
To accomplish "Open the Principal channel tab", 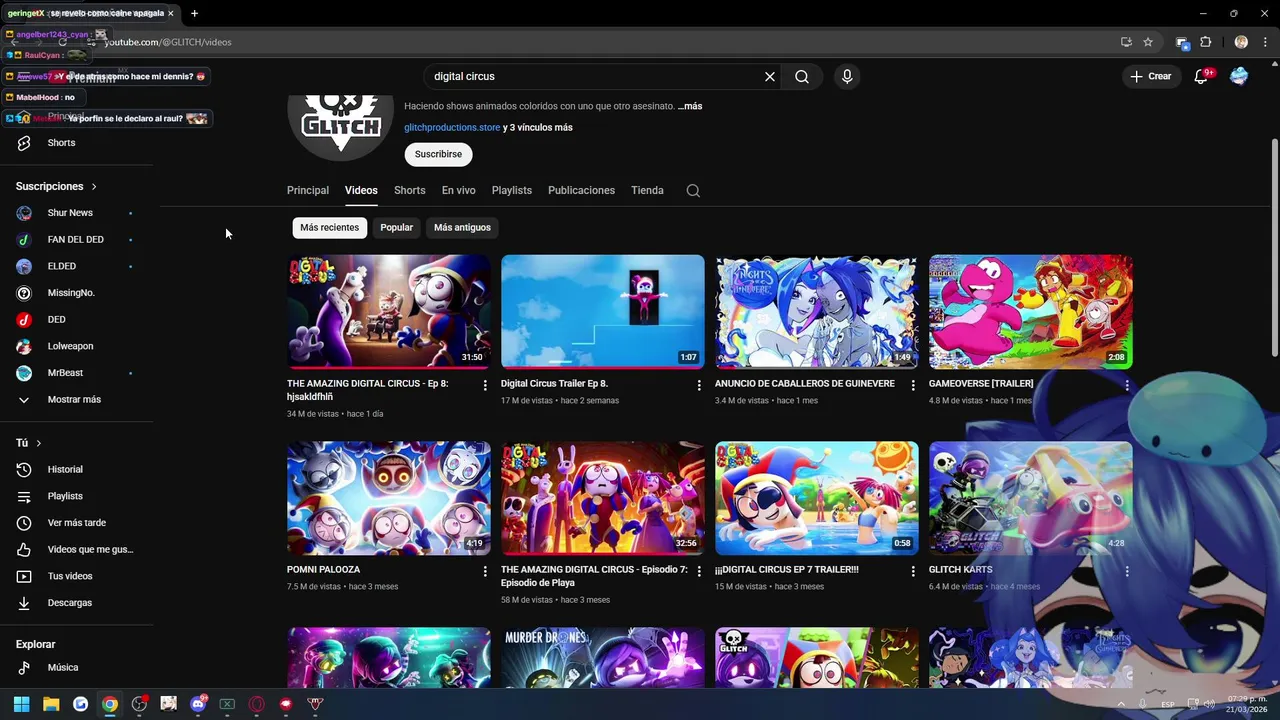I will [308, 190].
